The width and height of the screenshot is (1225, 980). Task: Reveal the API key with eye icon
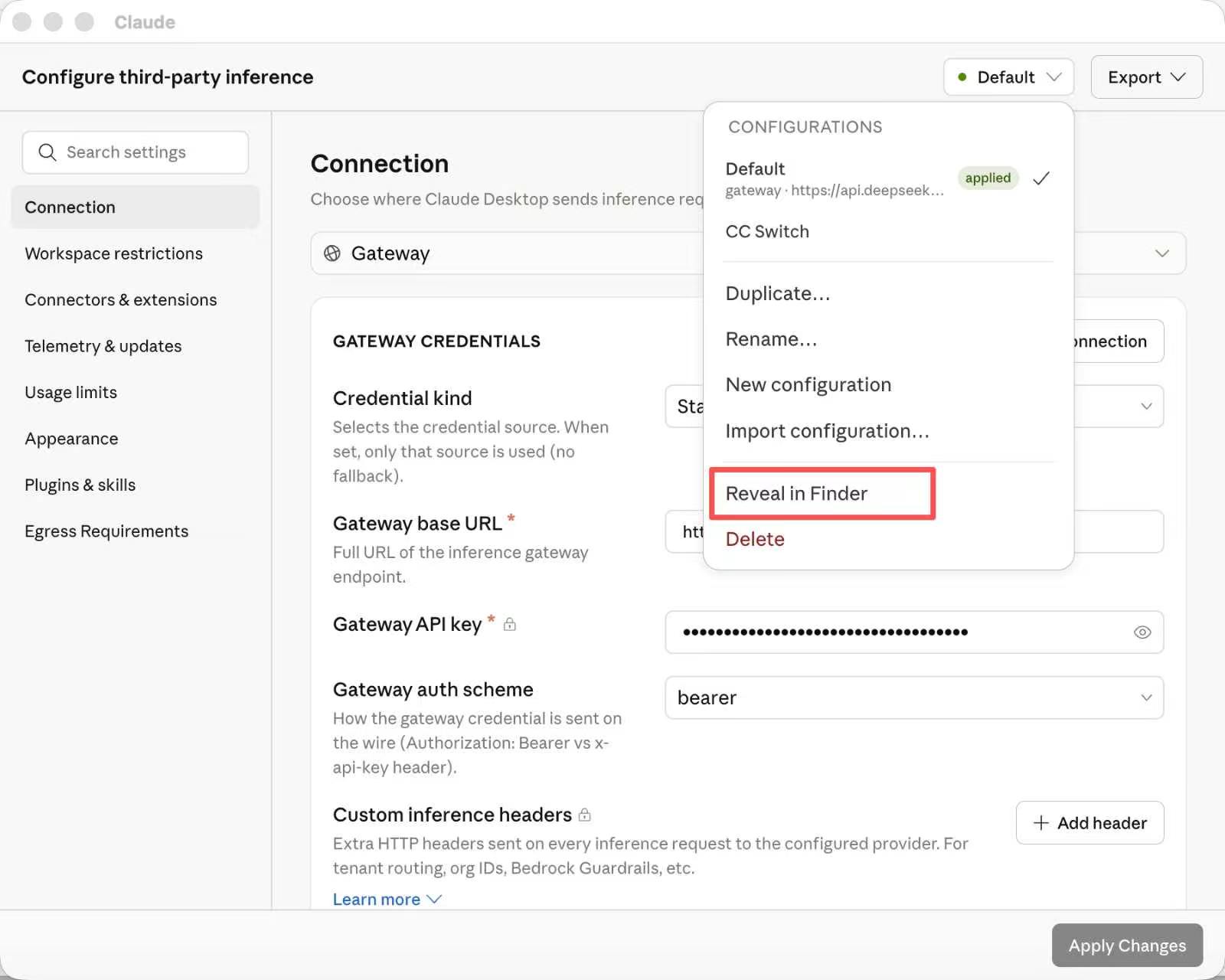(1142, 632)
